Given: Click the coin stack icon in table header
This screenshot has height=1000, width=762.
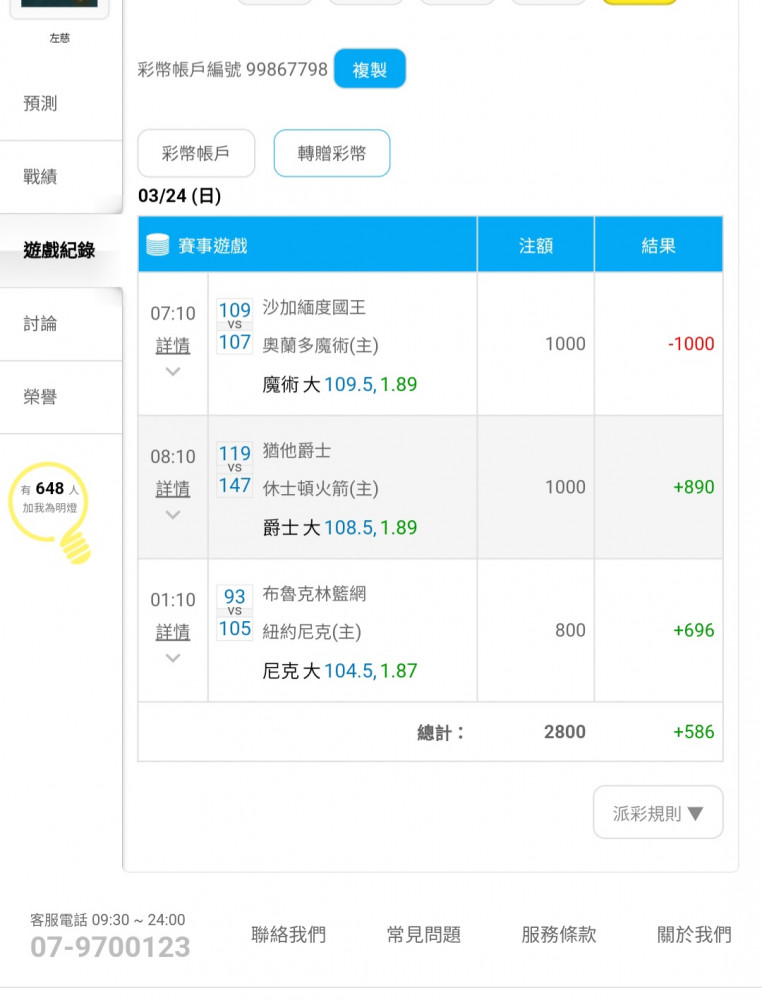Looking at the screenshot, I should click(x=158, y=245).
